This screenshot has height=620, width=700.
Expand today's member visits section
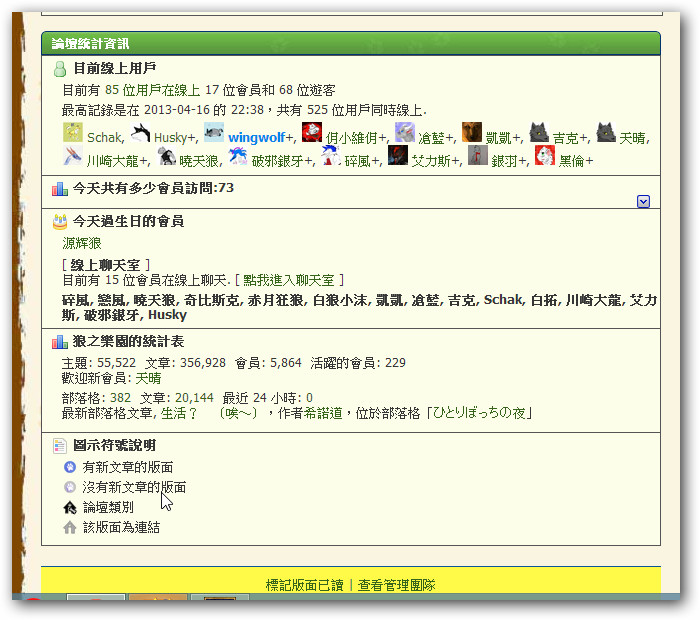tap(643, 201)
